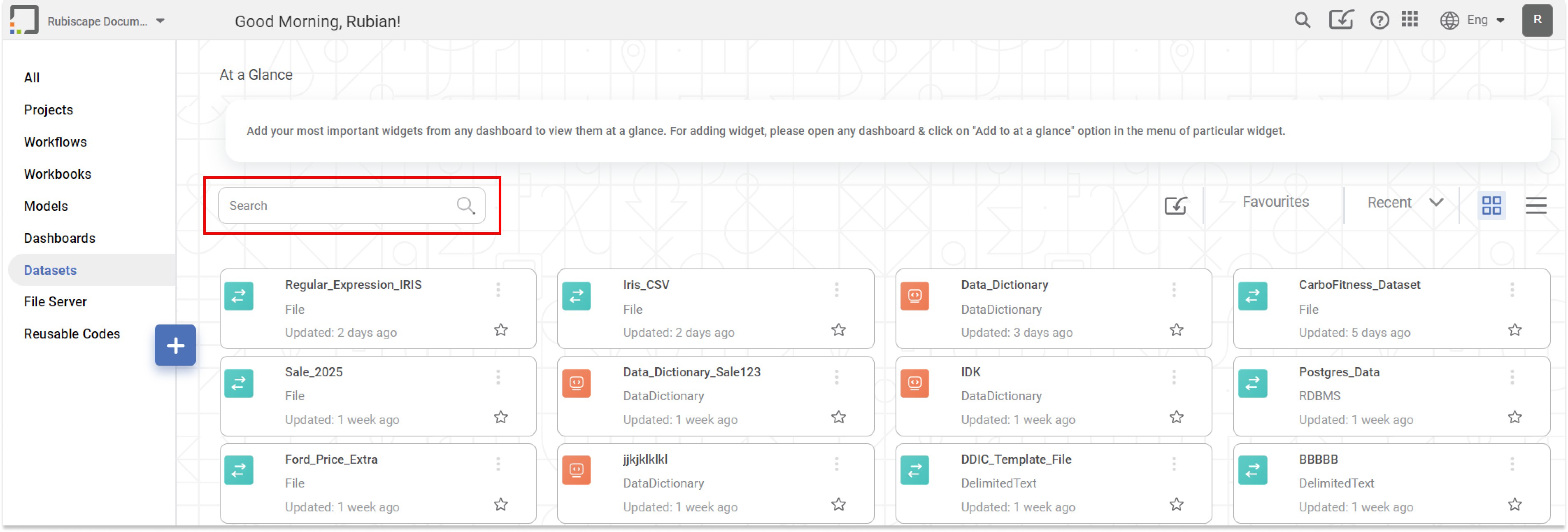Open the R user profile avatar

click(x=1537, y=20)
